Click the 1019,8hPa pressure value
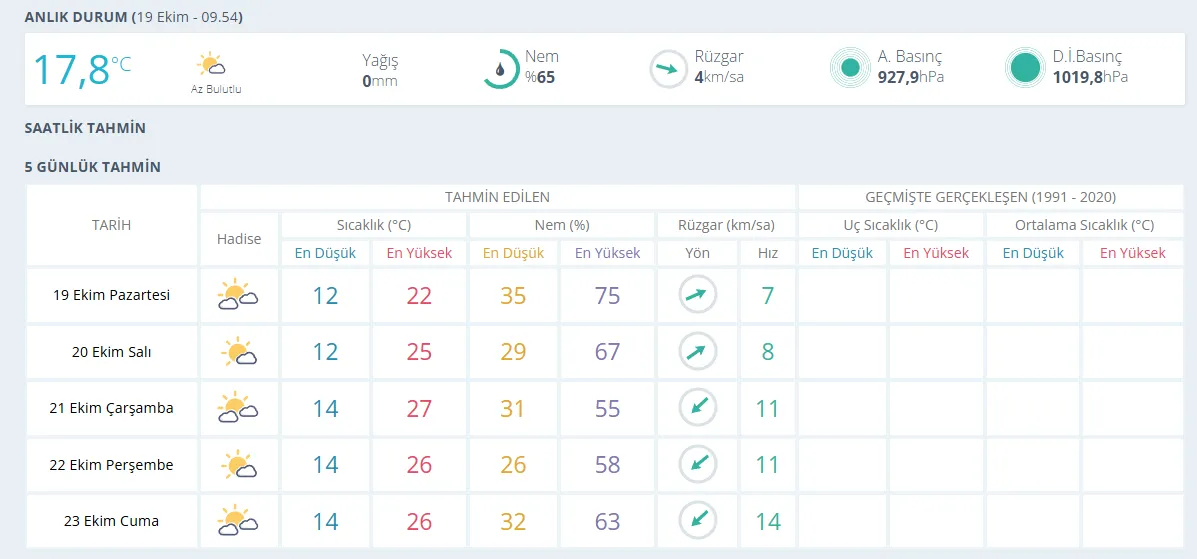Screen dimensions: 1197x559 pos(1090,77)
